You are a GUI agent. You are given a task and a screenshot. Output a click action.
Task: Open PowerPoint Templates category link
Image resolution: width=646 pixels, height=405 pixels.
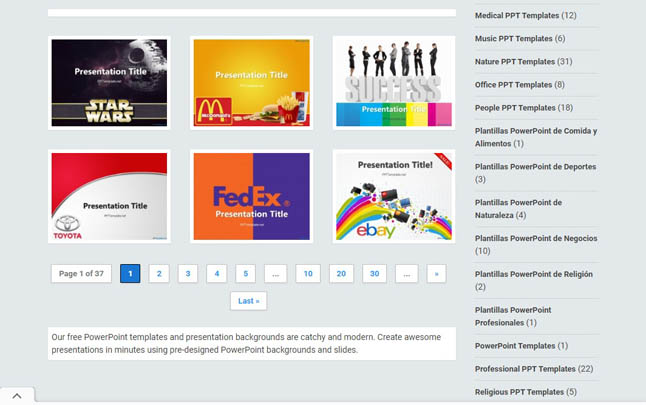pyautogui.click(x=515, y=346)
